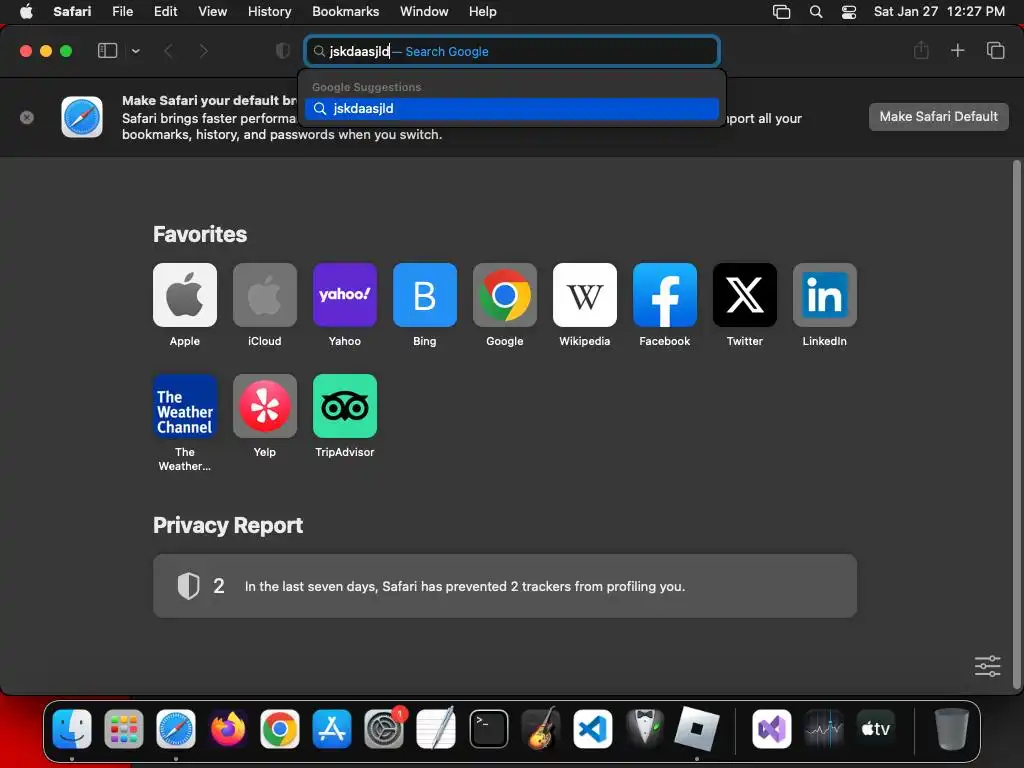The width and height of the screenshot is (1024, 768).
Task: Open The Weather Channel favorite
Action: point(185,406)
